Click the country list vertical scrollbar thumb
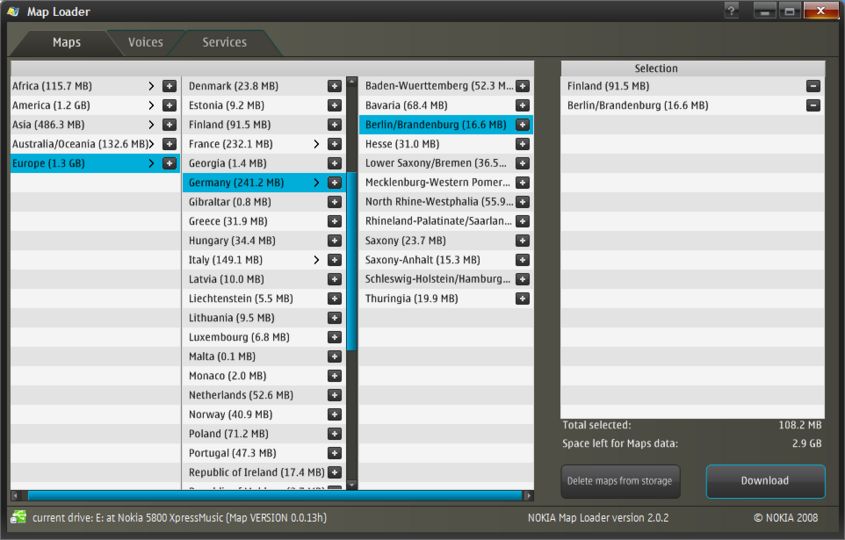Image resolution: width=845 pixels, height=540 pixels. click(x=352, y=261)
